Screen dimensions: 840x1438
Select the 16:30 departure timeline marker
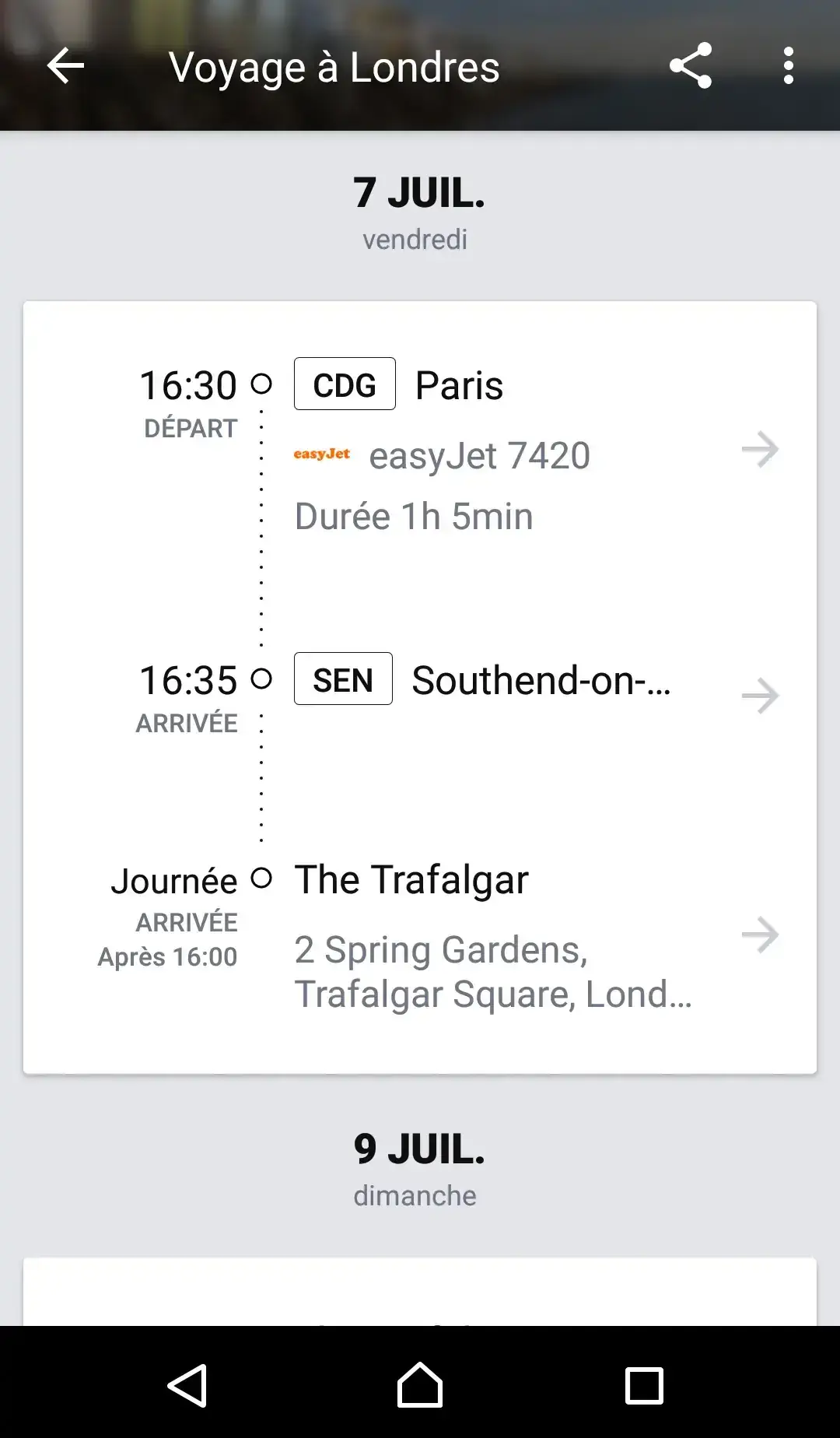[x=261, y=384]
